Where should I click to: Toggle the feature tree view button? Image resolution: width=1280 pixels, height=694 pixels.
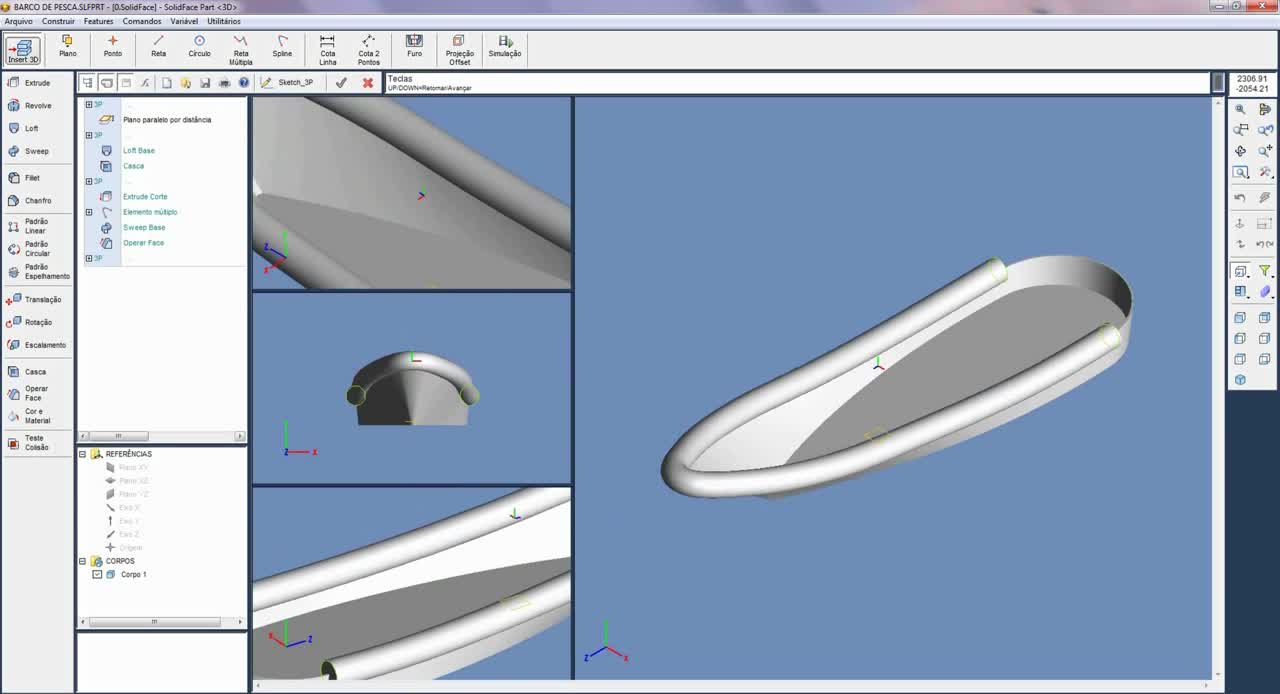[88, 83]
